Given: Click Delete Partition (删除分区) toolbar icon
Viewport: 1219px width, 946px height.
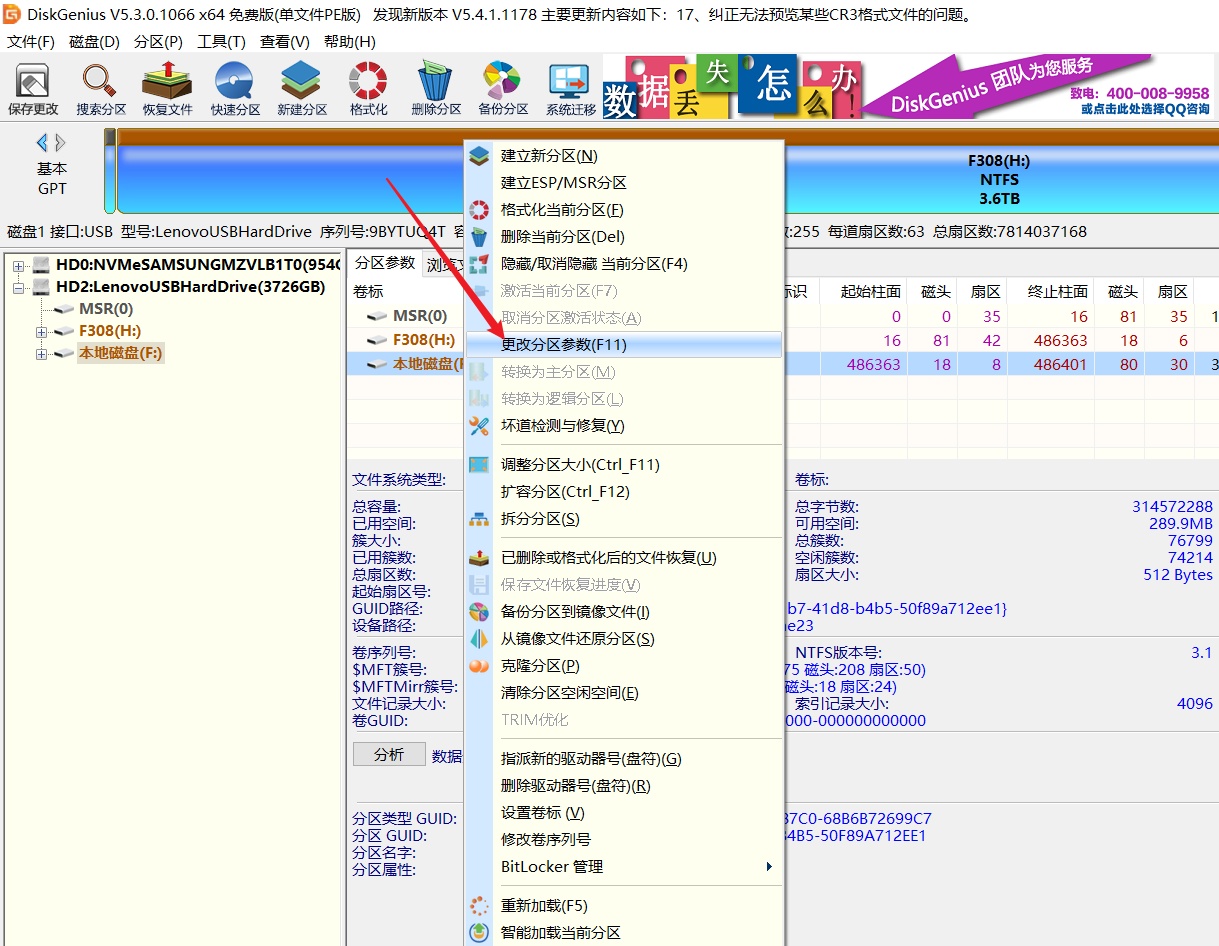Looking at the screenshot, I should pos(436,88).
